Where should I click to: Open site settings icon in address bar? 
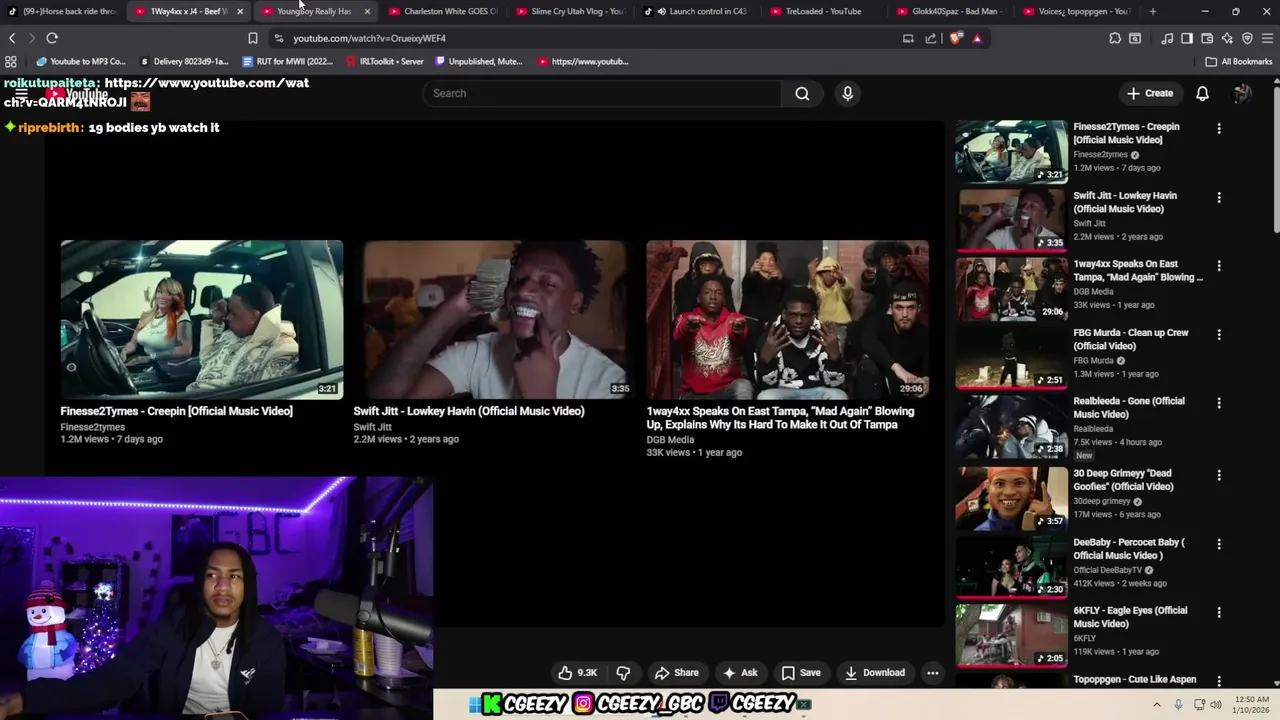coord(279,38)
